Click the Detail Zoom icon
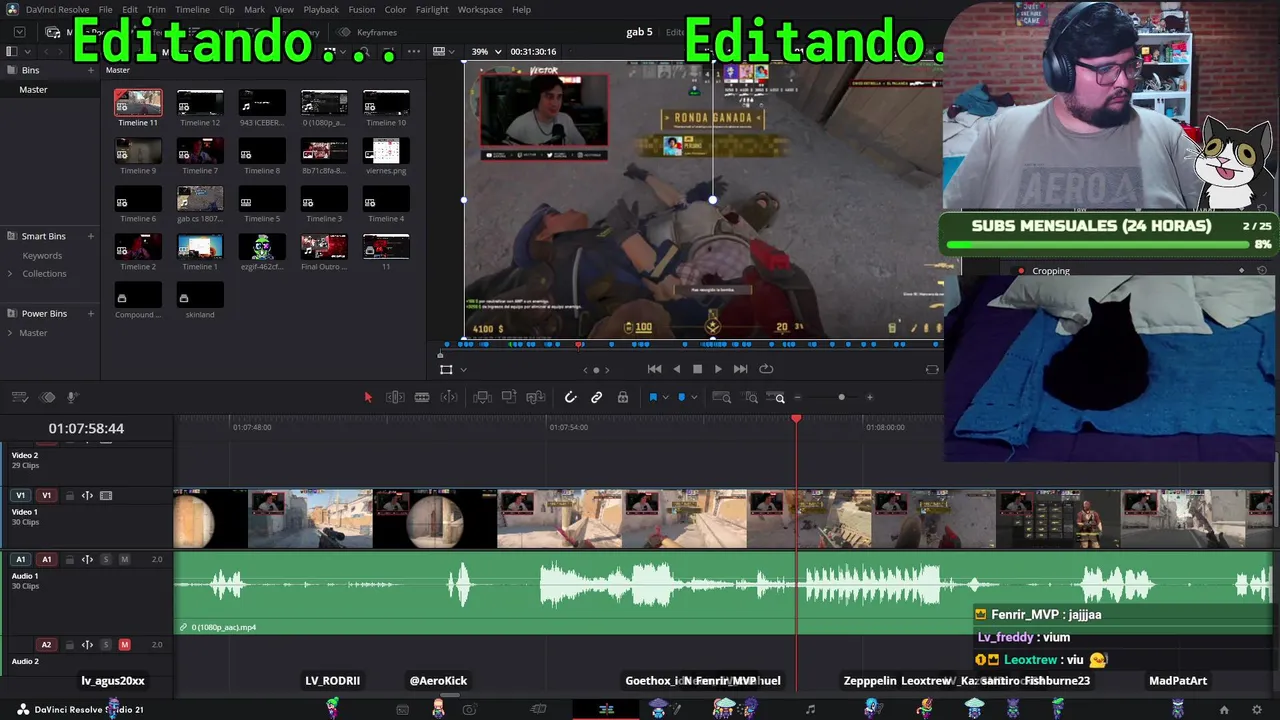The width and height of the screenshot is (1280, 720). click(x=752, y=397)
